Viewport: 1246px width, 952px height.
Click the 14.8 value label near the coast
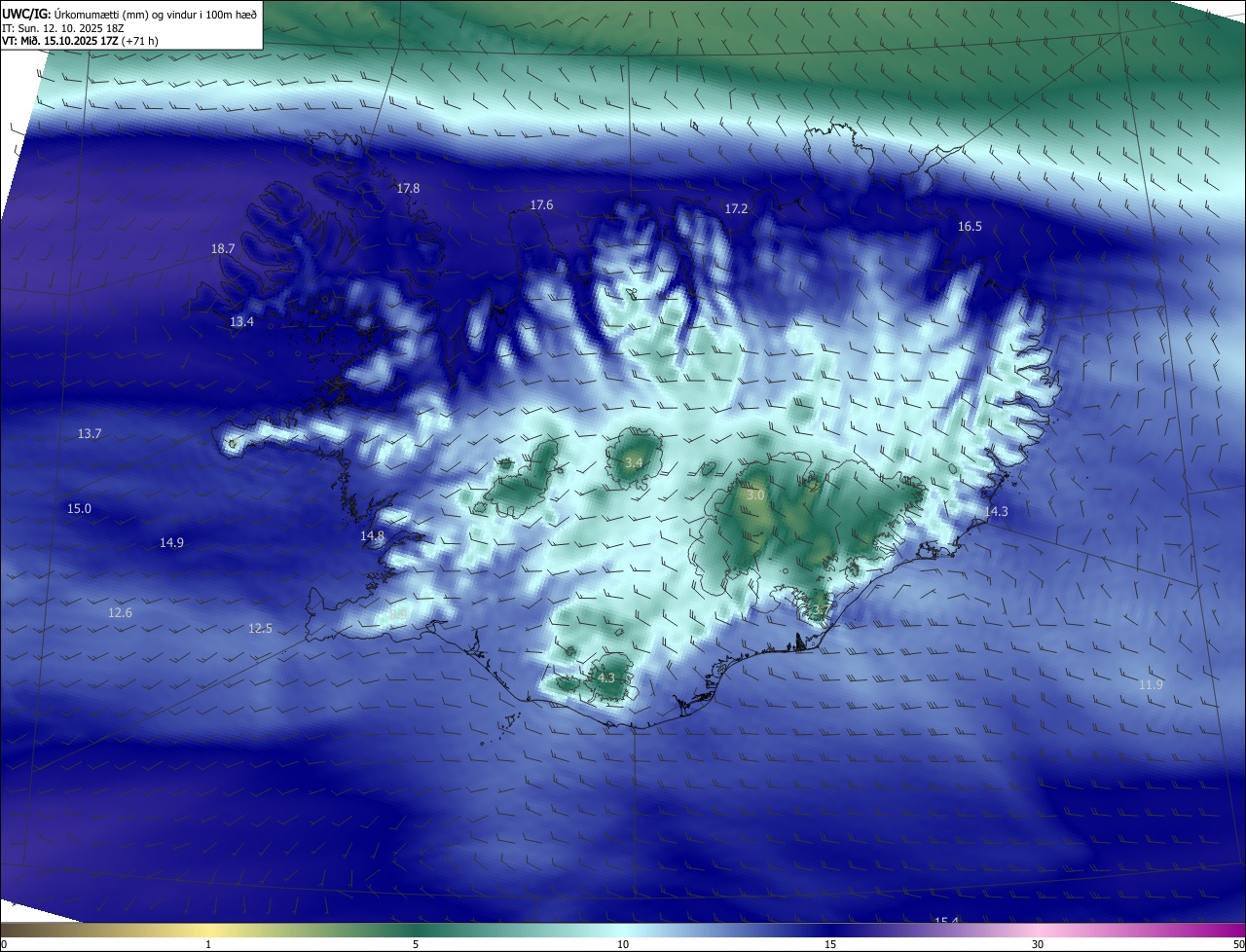[x=372, y=535]
